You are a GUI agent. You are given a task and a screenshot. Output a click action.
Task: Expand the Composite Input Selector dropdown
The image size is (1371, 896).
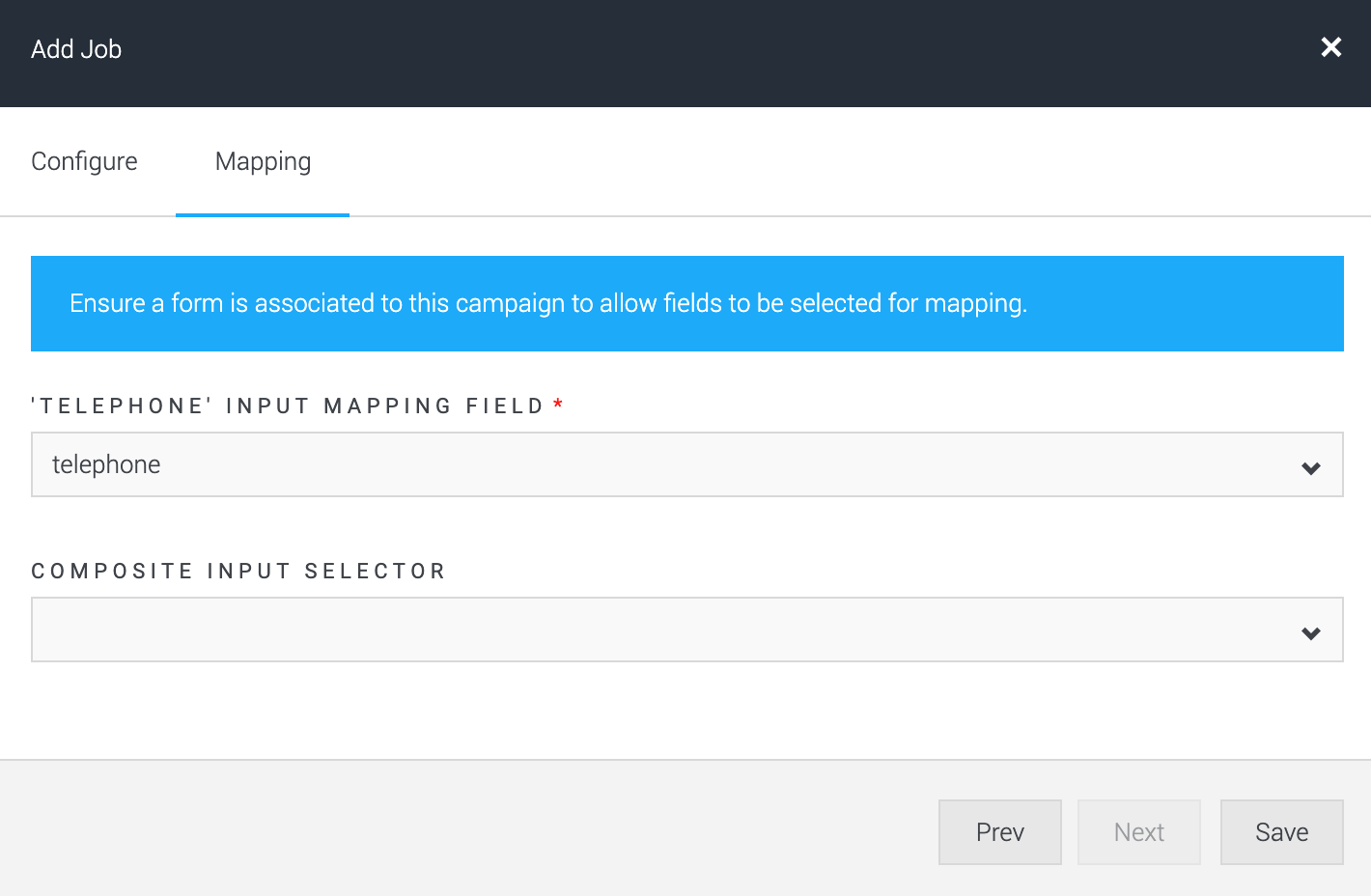point(685,630)
